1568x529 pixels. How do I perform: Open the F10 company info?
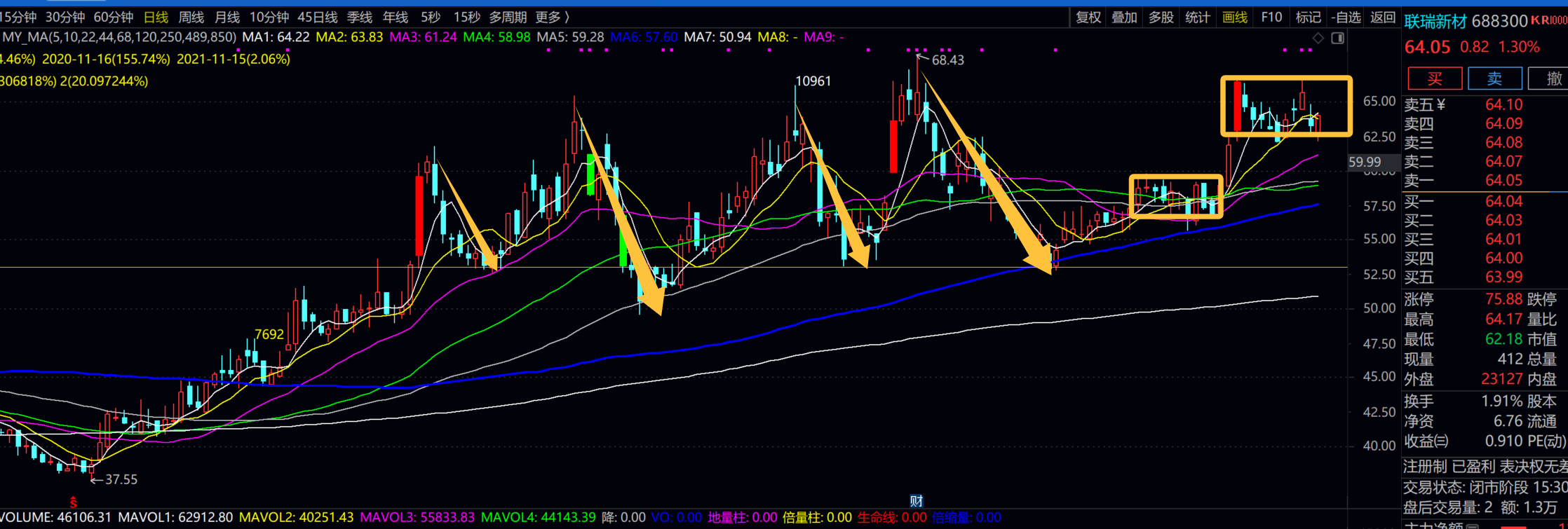[x=1271, y=18]
